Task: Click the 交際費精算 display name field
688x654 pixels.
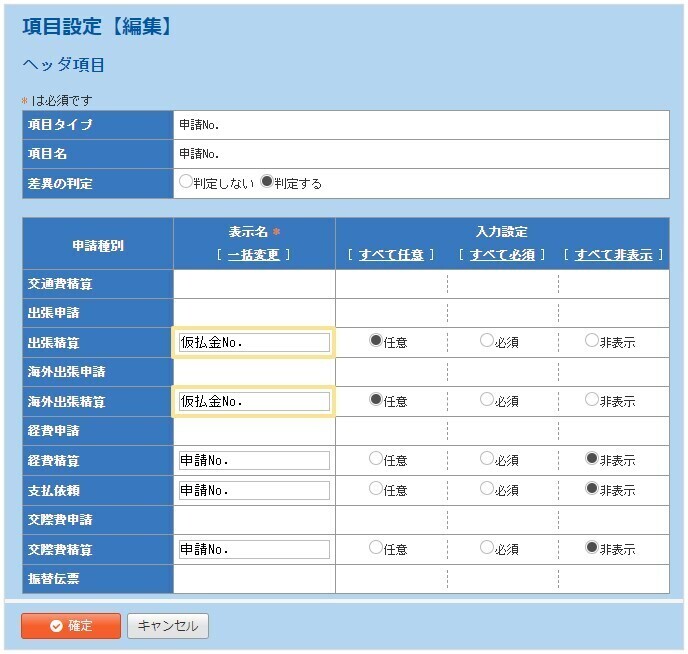Action: click(254, 550)
